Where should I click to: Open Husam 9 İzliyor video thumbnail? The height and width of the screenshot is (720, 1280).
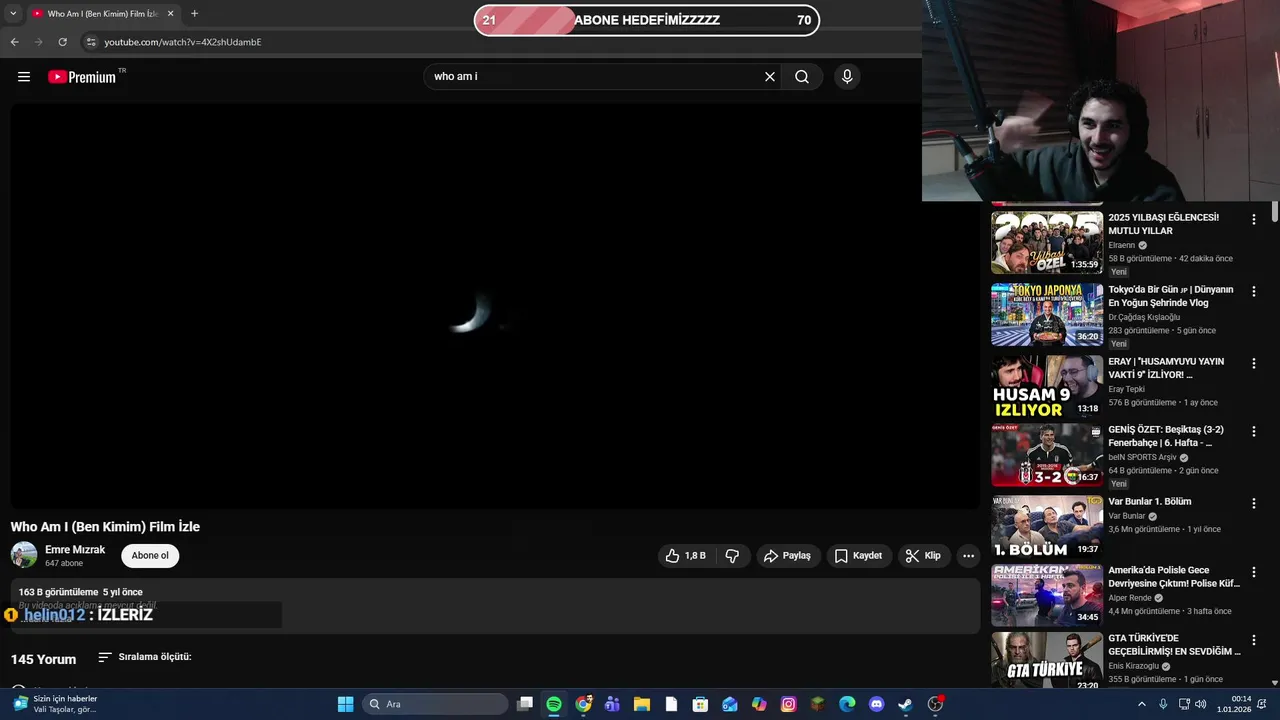[1047, 386]
